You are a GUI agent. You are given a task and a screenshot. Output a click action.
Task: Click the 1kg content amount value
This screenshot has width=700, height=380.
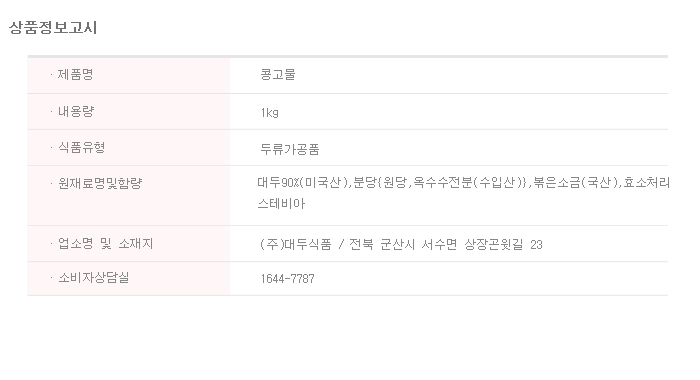(x=270, y=113)
